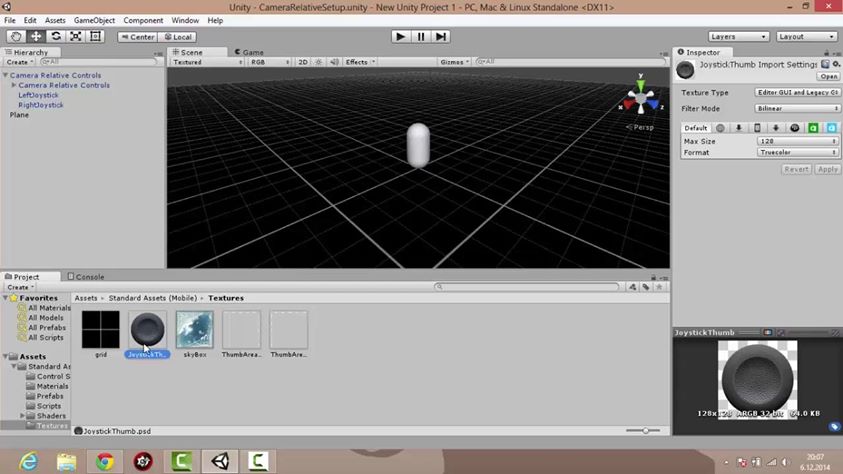Select the Hand tool in toolbar
843x474 pixels.
[16, 37]
